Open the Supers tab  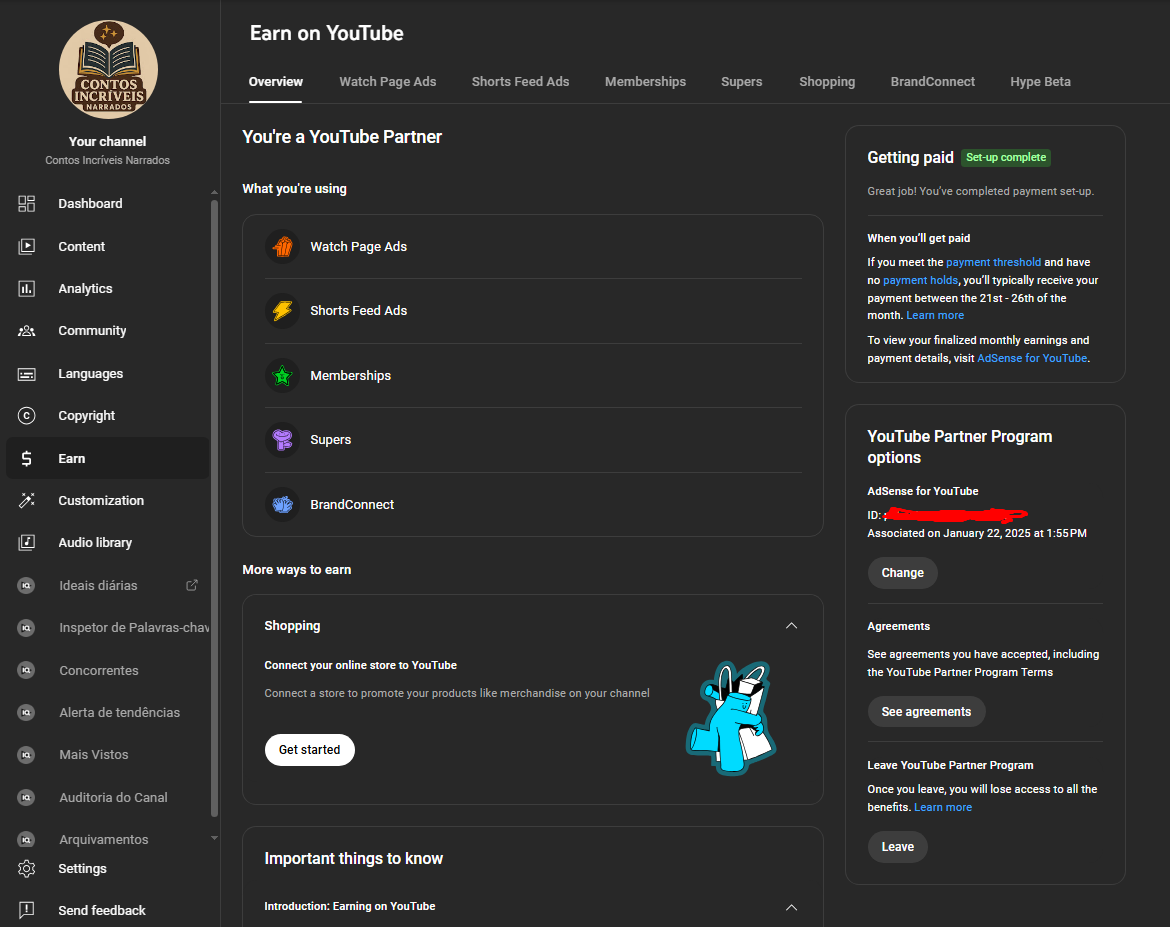[741, 82]
